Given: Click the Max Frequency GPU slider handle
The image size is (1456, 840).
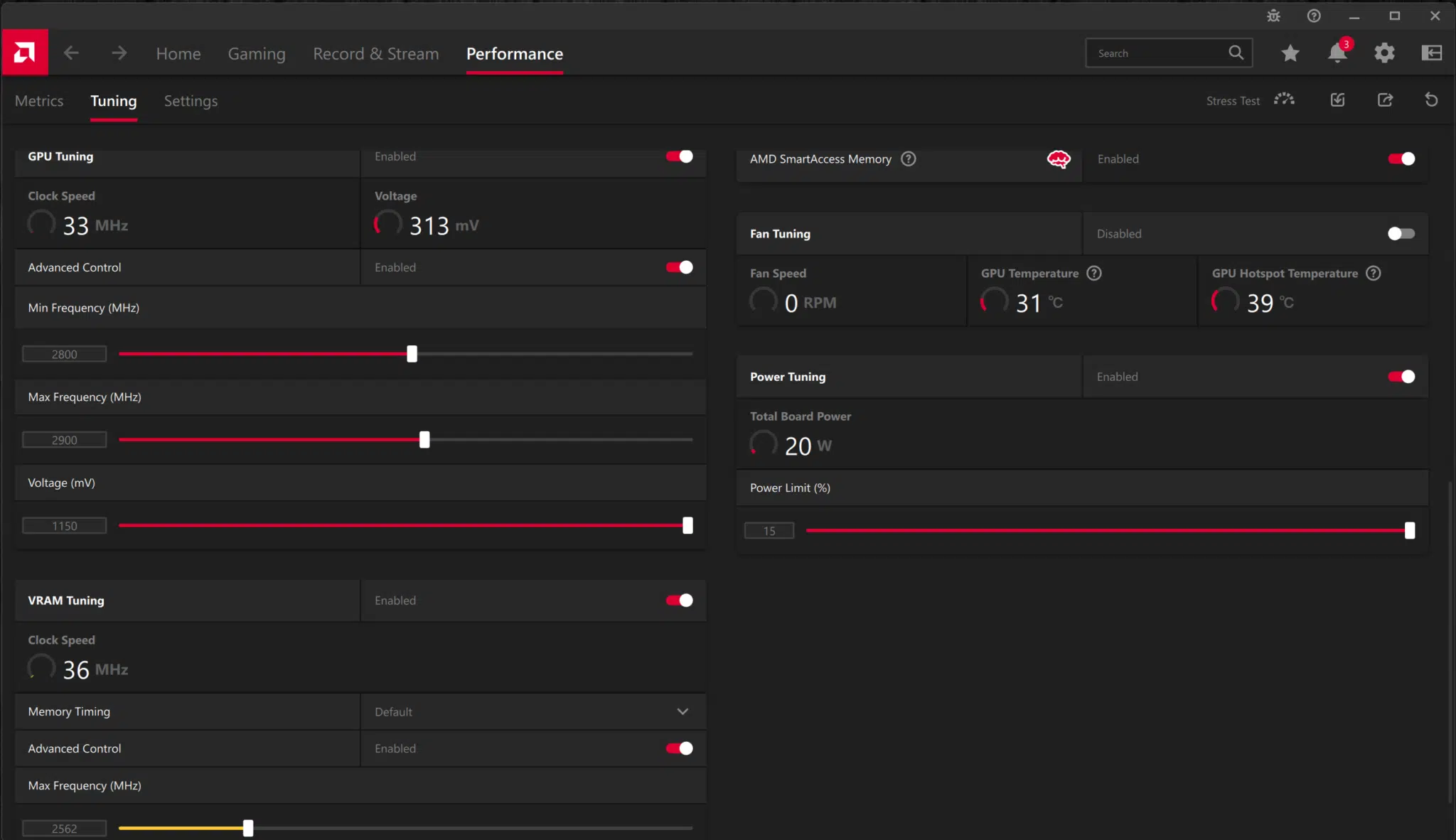Looking at the screenshot, I should tap(424, 439).
